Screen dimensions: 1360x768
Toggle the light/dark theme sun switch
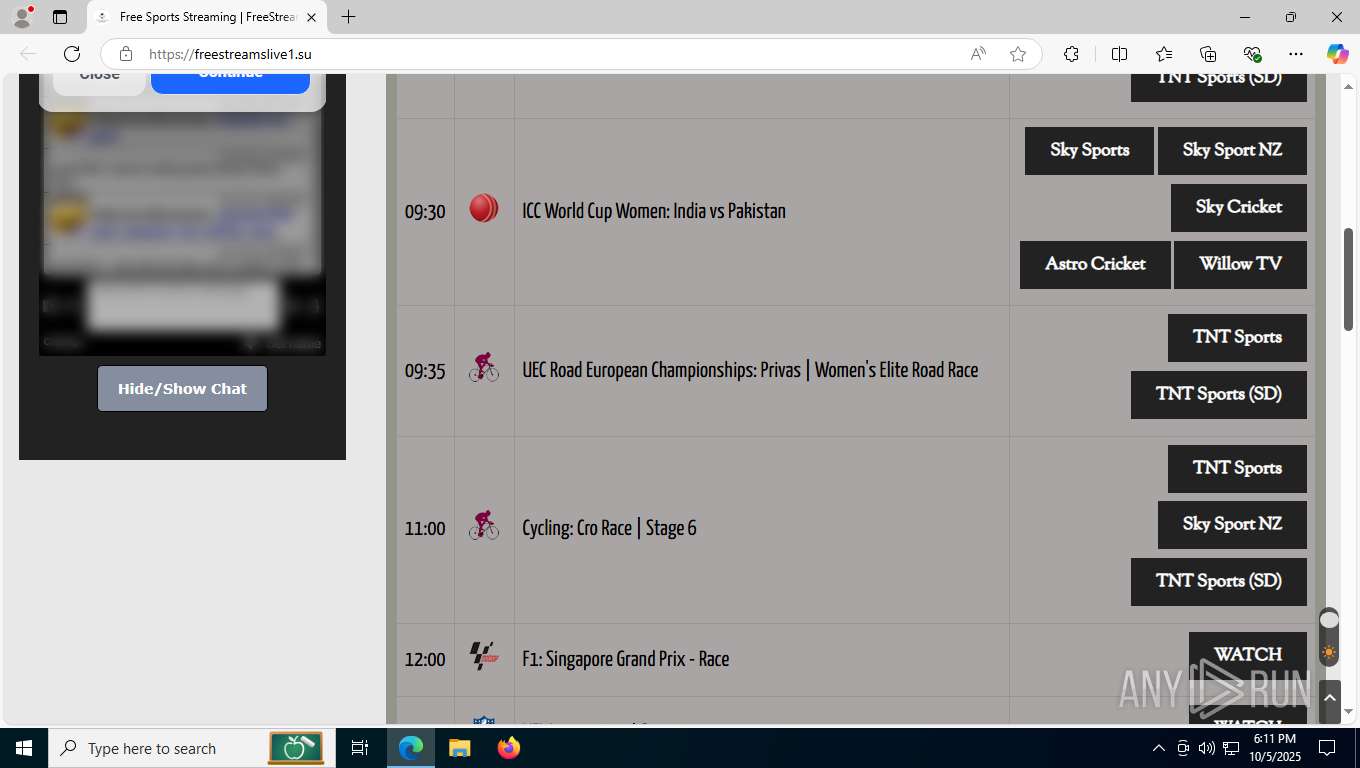click(x=1329, y=637)
